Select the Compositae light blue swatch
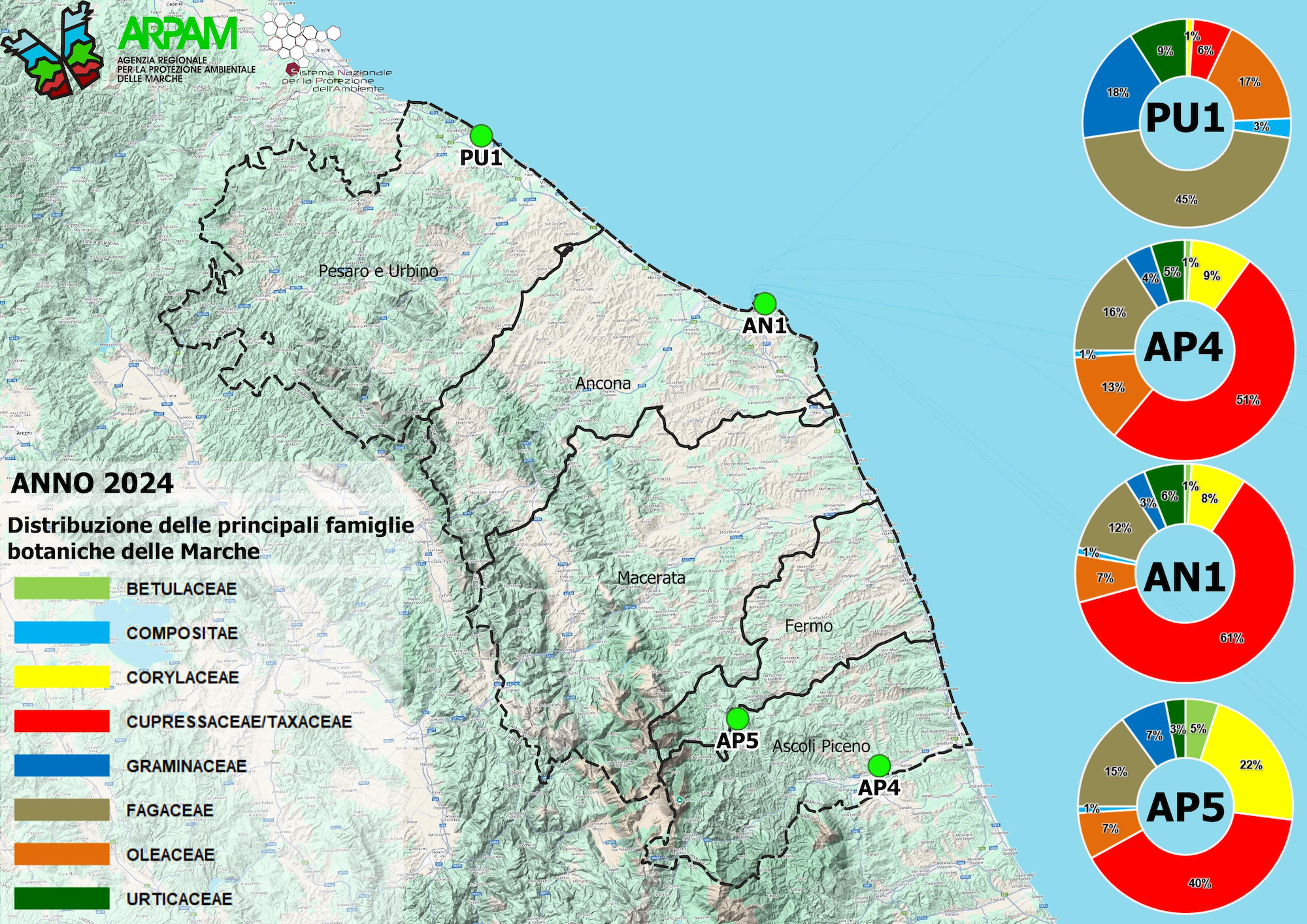This screenshot has width=1307, height=924. pos(62,633)
